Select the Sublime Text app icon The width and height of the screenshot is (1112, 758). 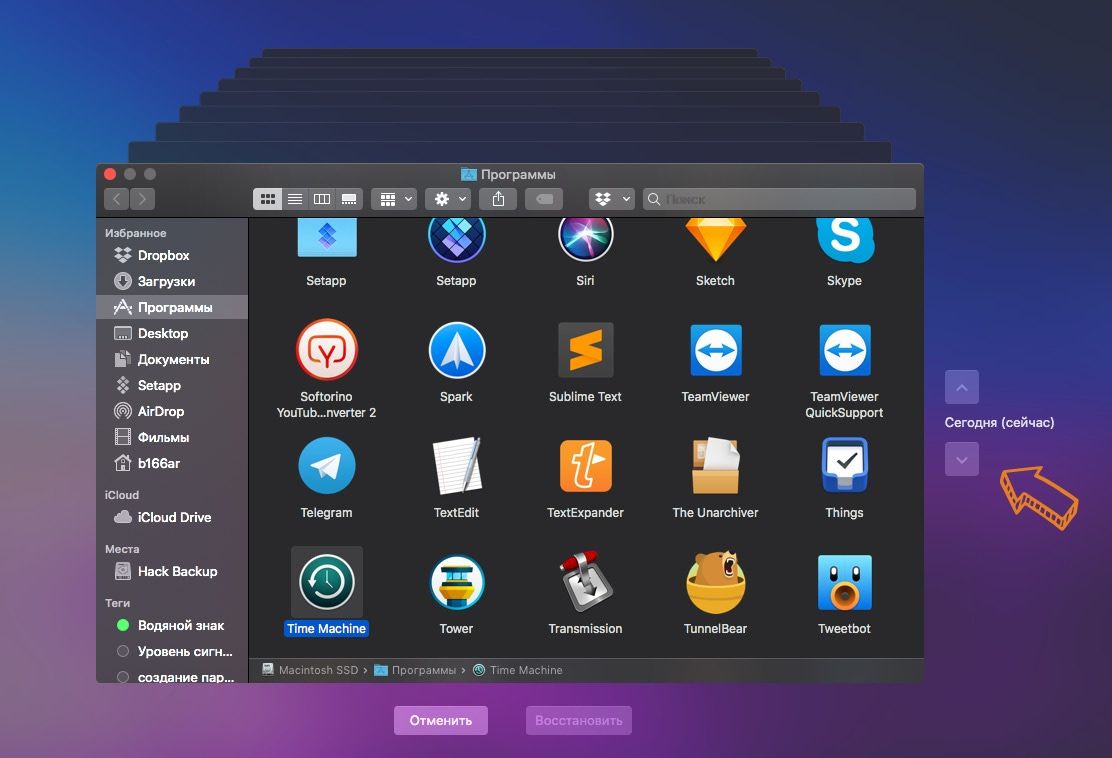click(x=586, y=350)
